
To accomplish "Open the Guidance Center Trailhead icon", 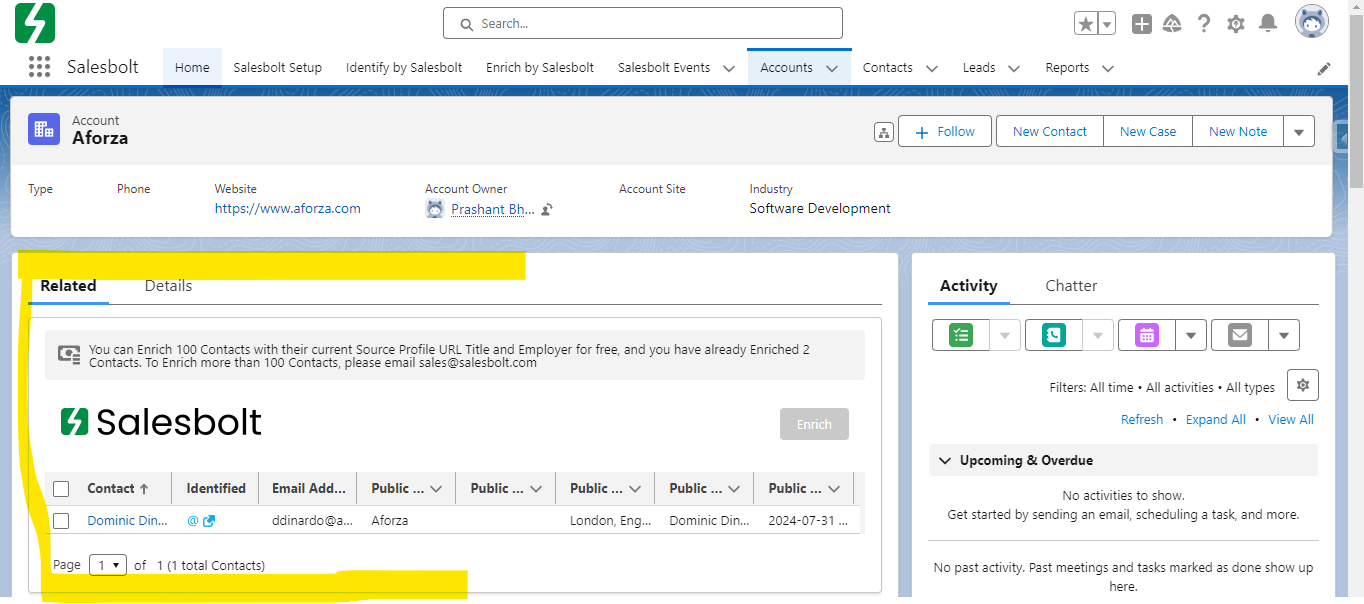I will (x=1173, y=24).
